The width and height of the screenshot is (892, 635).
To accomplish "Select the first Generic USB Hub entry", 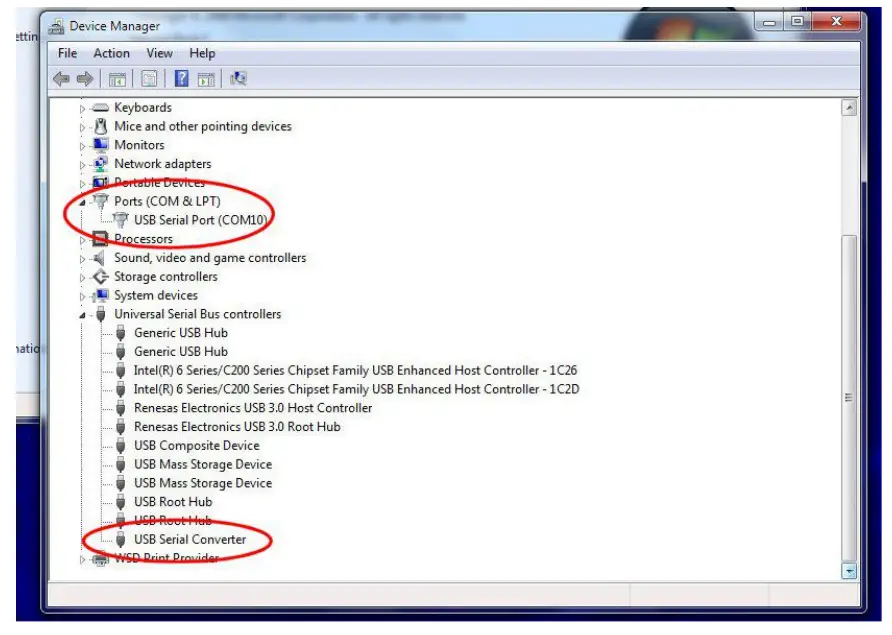I will 181,333.
